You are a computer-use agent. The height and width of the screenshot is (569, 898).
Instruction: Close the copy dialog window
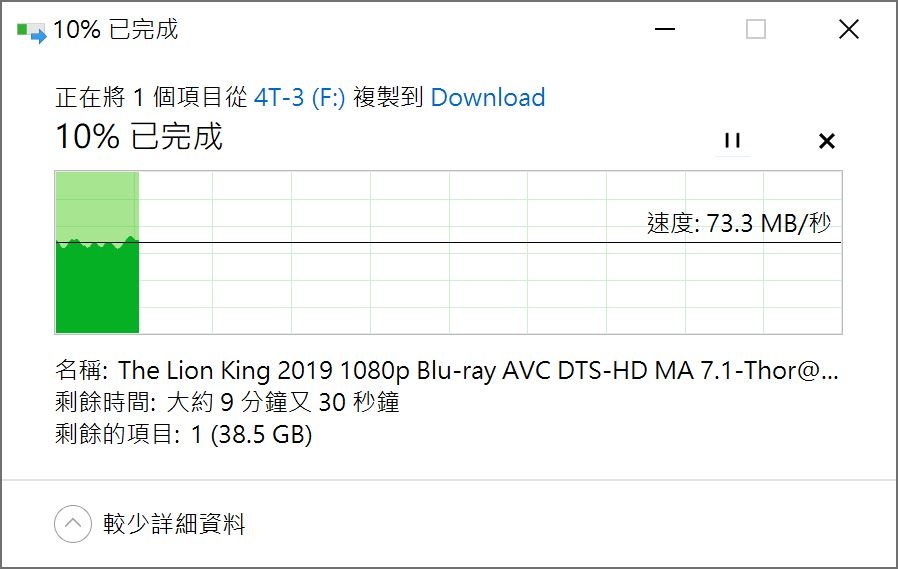[x=848, y=29]
